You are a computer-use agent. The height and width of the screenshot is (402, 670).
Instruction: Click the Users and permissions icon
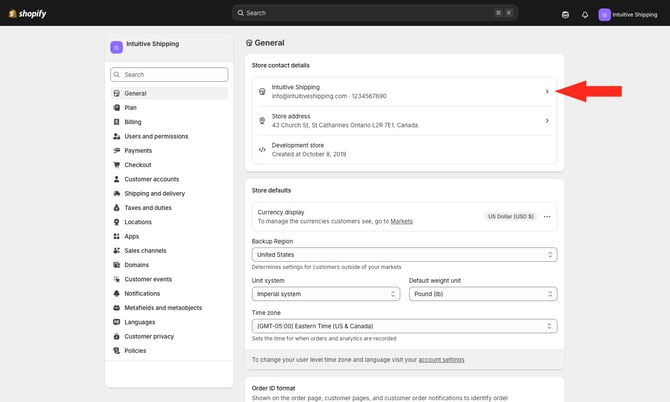click(116, 136)
